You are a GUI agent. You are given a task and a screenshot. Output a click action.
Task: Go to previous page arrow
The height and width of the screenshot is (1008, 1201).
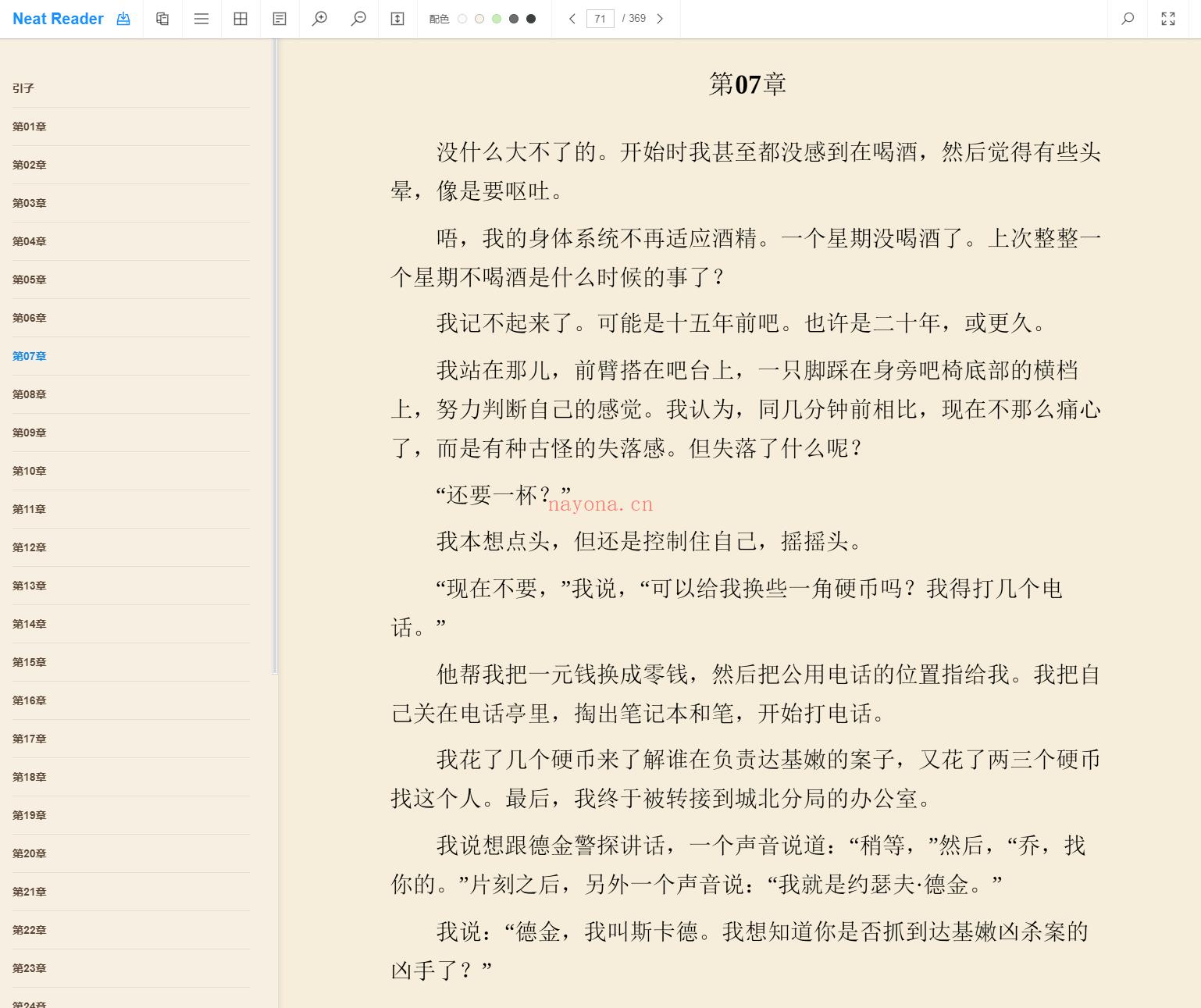[572, 19]
